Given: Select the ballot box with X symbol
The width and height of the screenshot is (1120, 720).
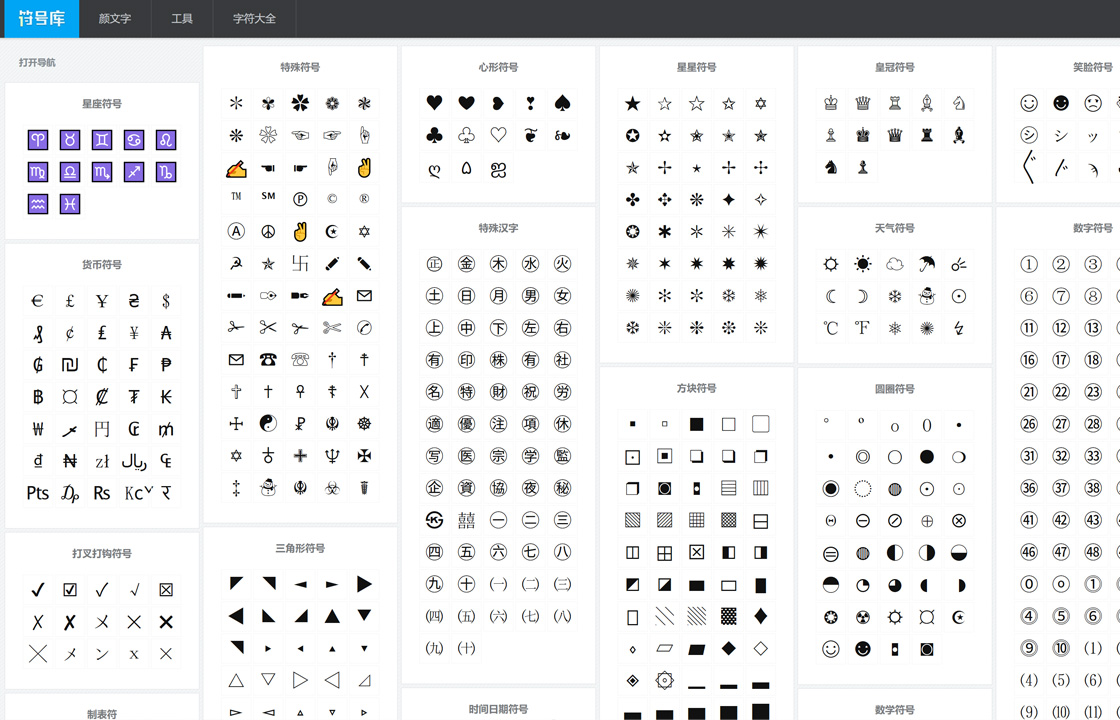Looking at the screenshot, I should click(166, 590).
